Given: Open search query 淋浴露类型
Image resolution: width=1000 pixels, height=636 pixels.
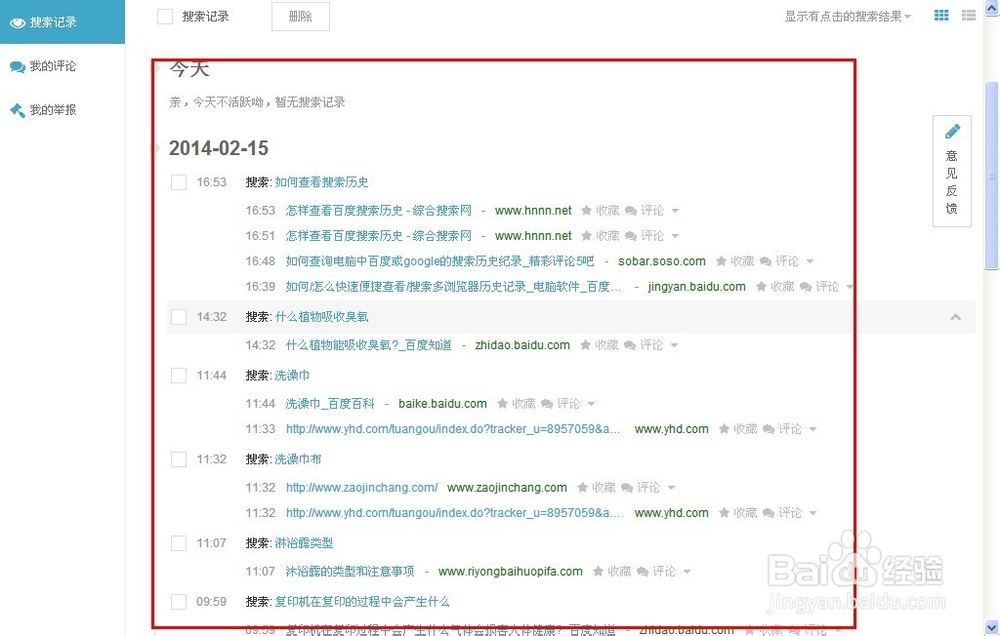Looking at the screenshot, I should point(304,544).
